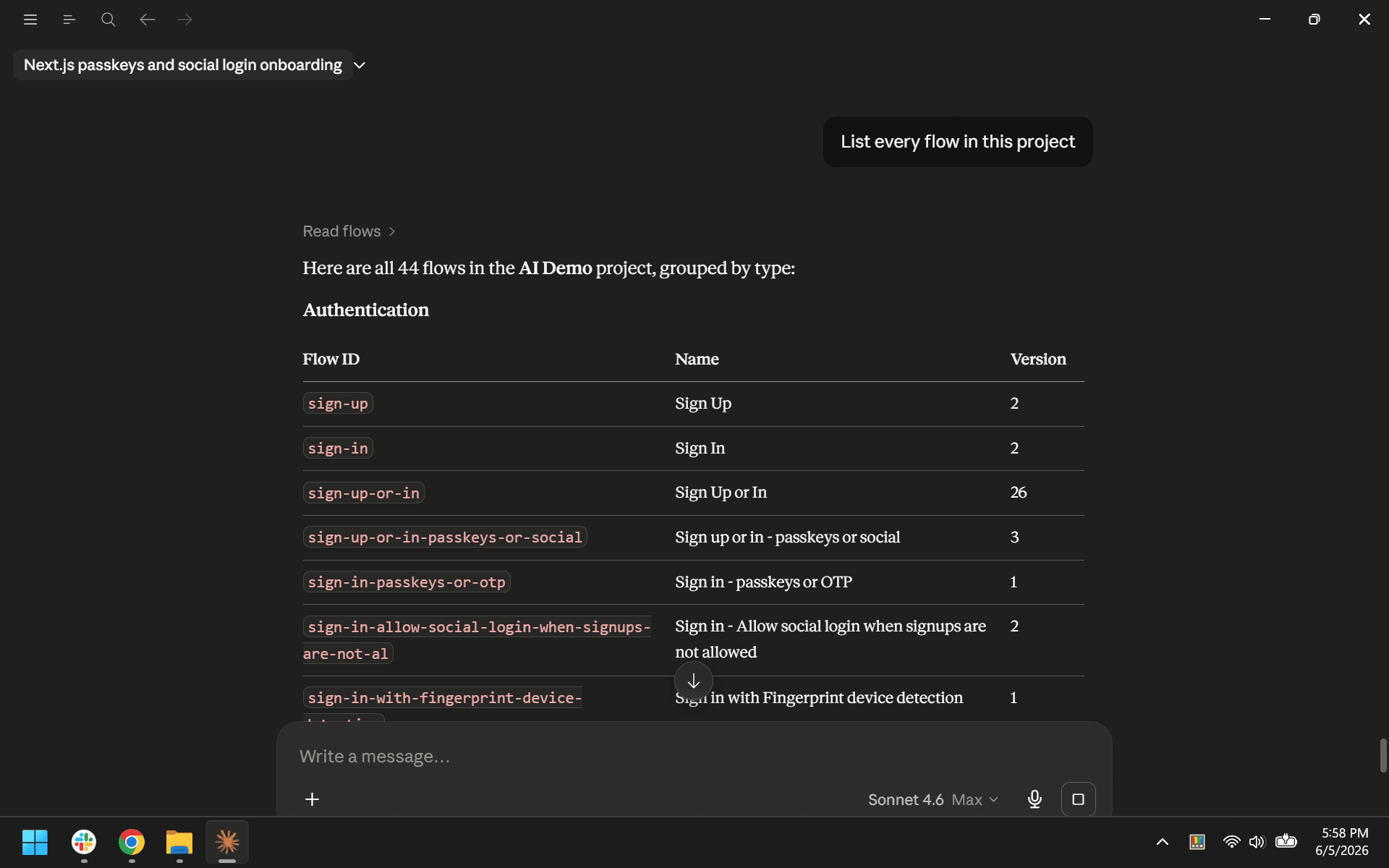Close the application window
1389x868 pixels.
click(1364, 20)
